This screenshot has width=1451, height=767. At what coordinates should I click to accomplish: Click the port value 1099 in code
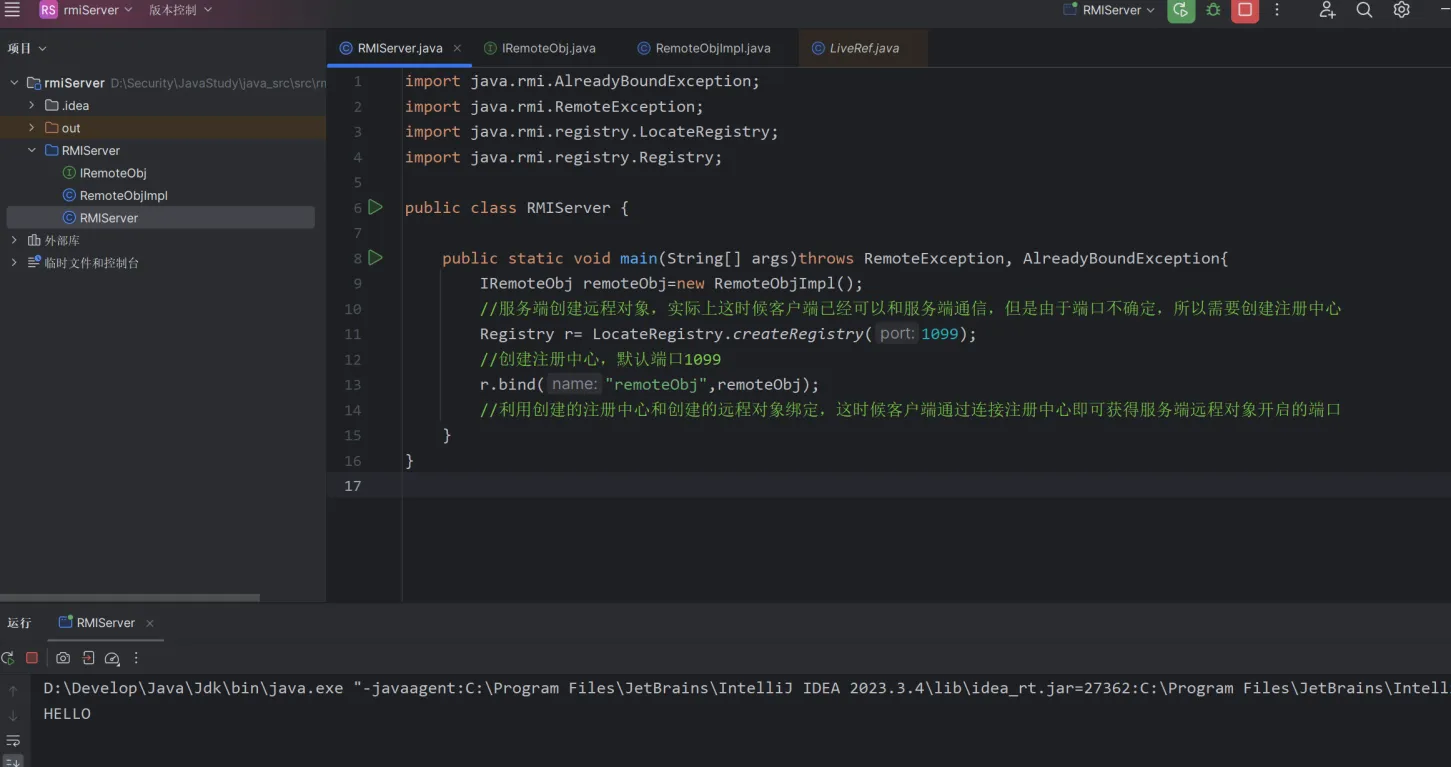coord(939,334)
